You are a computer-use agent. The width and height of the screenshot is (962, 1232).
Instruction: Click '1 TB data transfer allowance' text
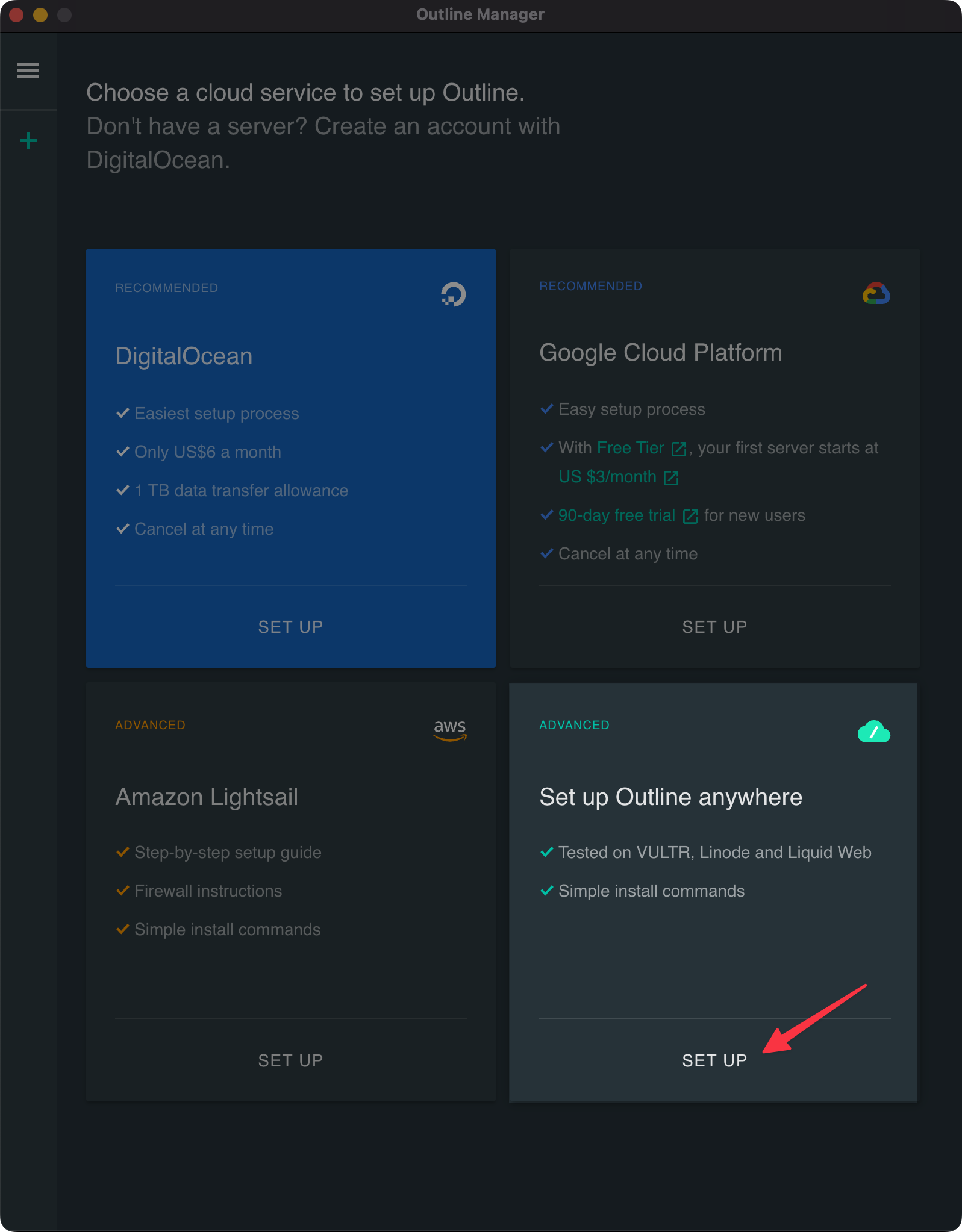click(242, 491)
